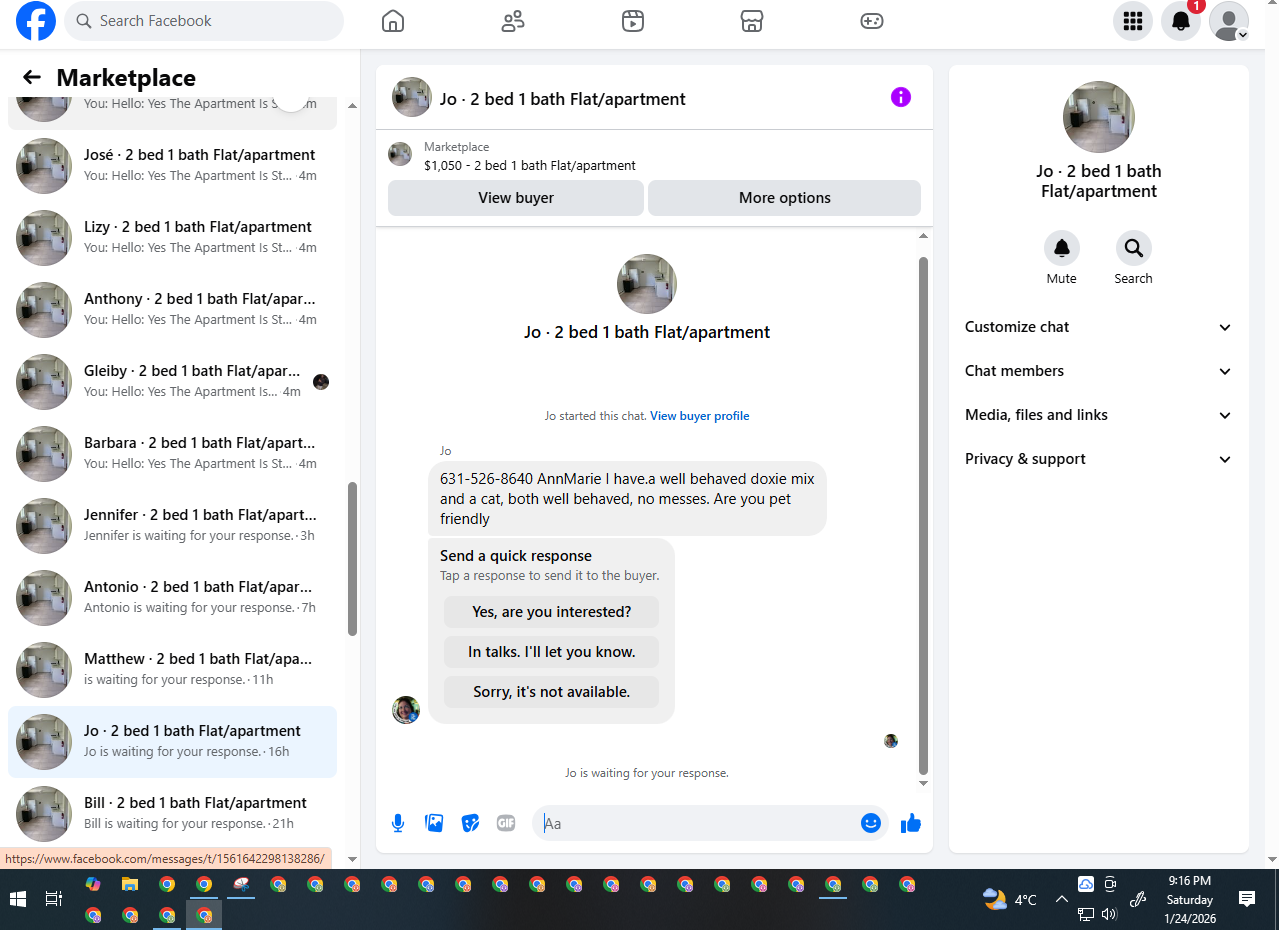Expand Media, files and links section
1279x930 pixels.
[x=1098, y=415]
